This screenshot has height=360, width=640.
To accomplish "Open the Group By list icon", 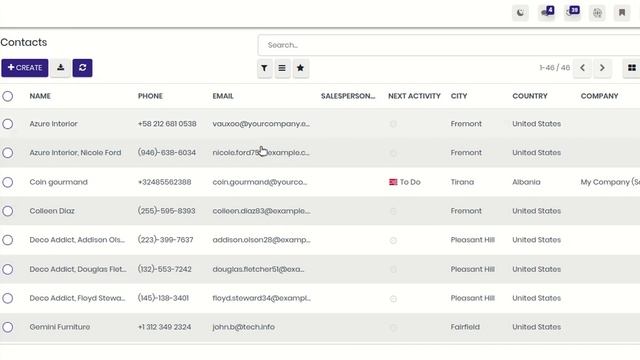I will (x=282, y=68).
